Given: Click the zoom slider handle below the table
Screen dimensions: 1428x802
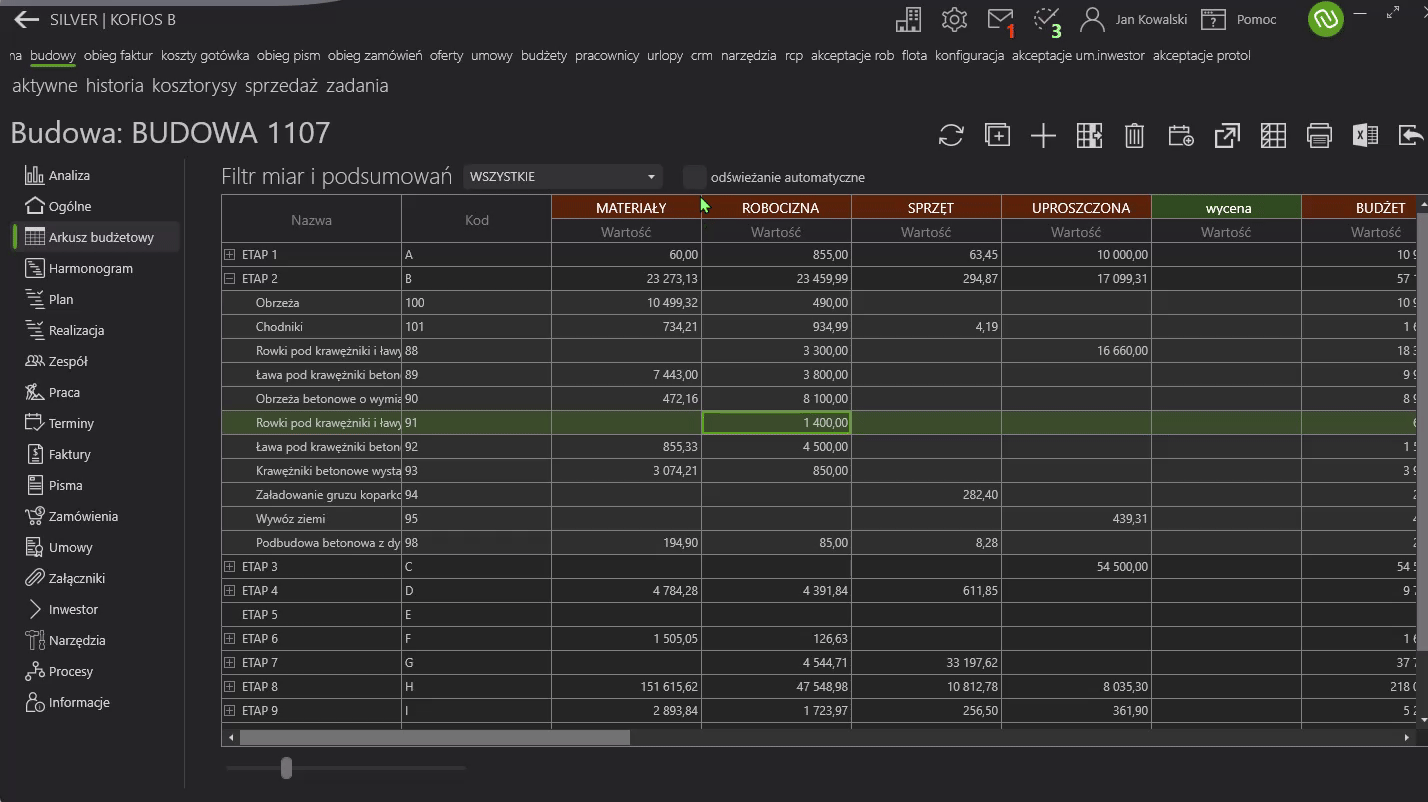Looking at the screenshot, I should click(287, 768).
